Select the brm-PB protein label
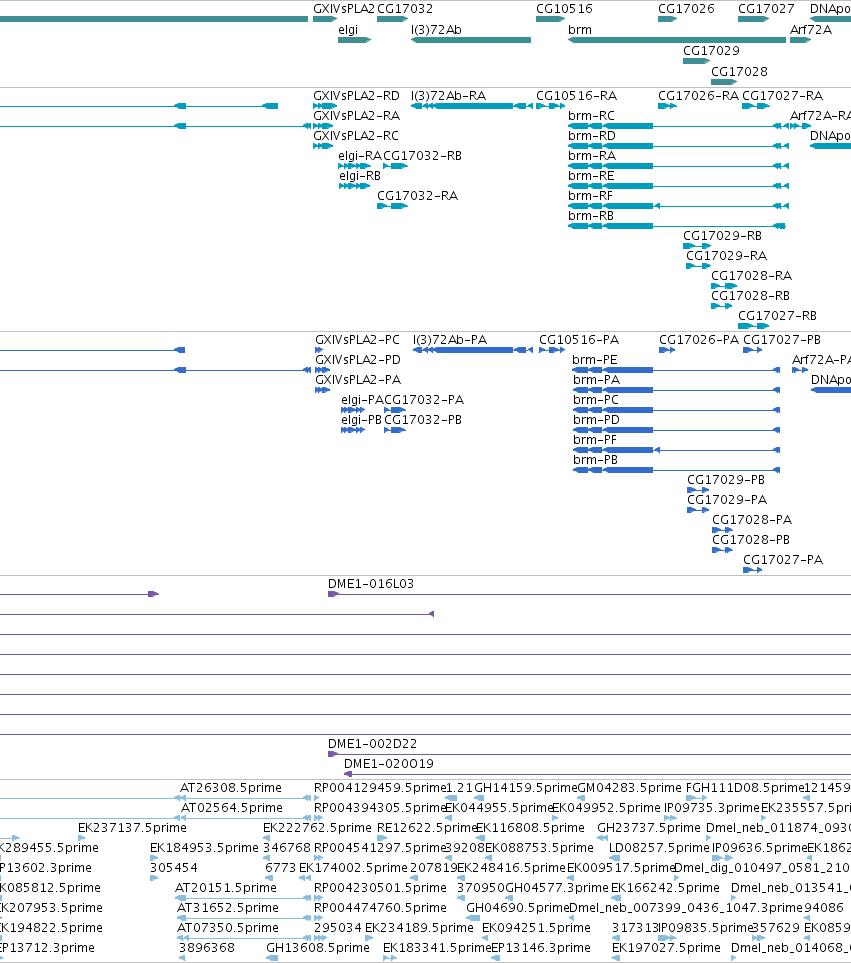 596,460
